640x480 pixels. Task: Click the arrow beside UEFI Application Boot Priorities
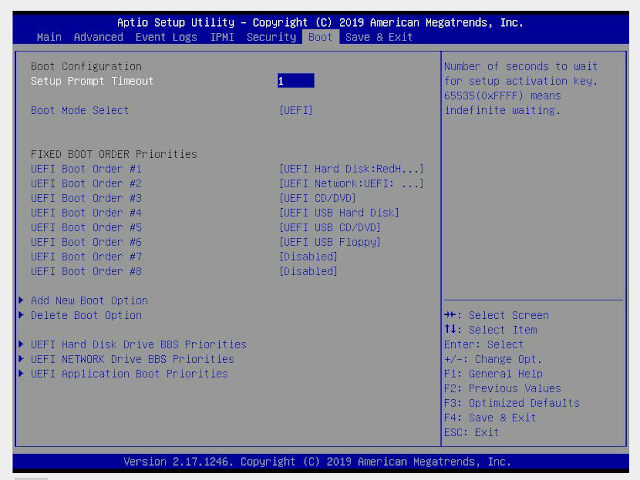pos(21,373)
